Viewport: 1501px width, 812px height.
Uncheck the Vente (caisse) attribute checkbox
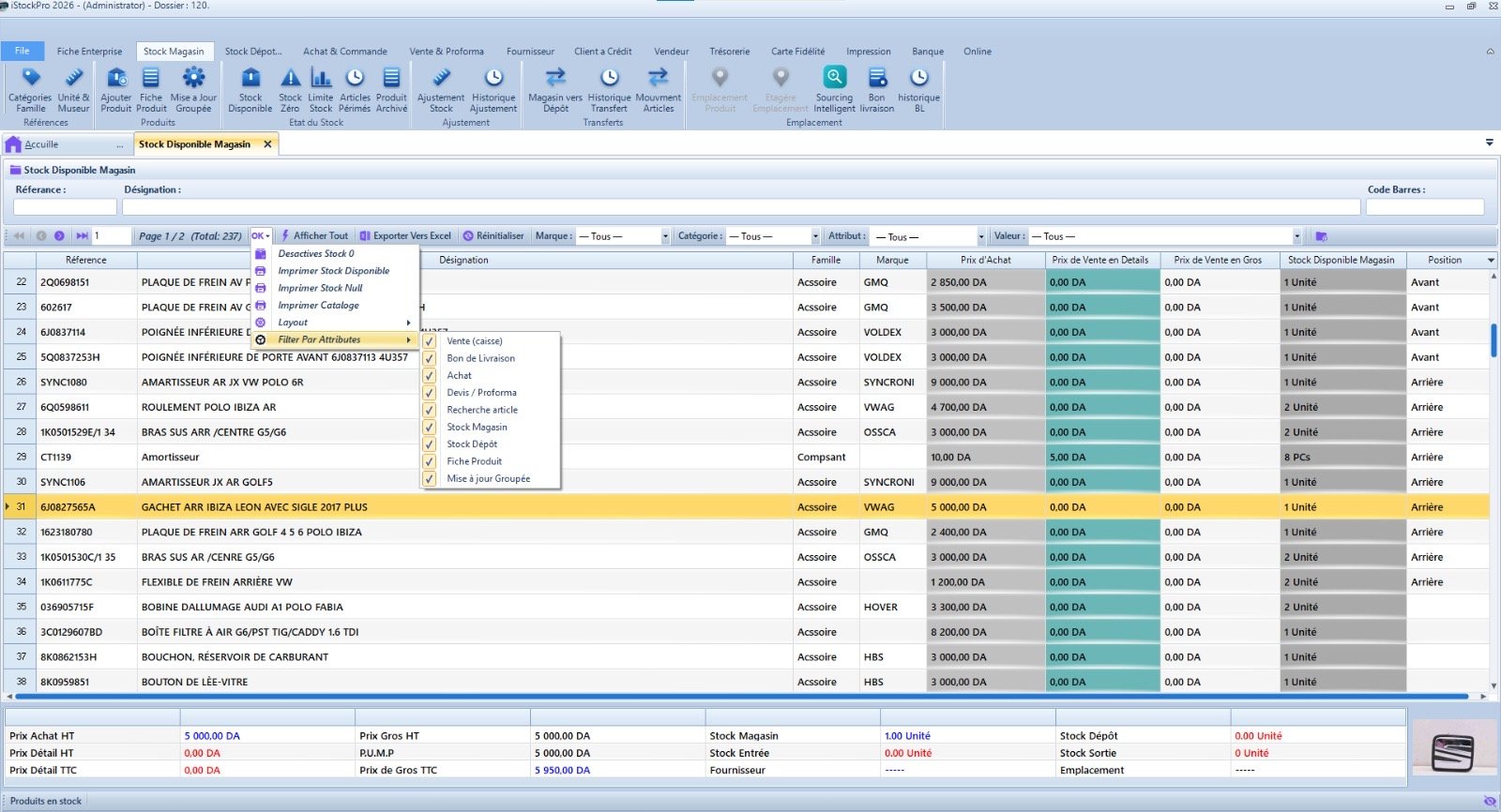tap(429, 341)
